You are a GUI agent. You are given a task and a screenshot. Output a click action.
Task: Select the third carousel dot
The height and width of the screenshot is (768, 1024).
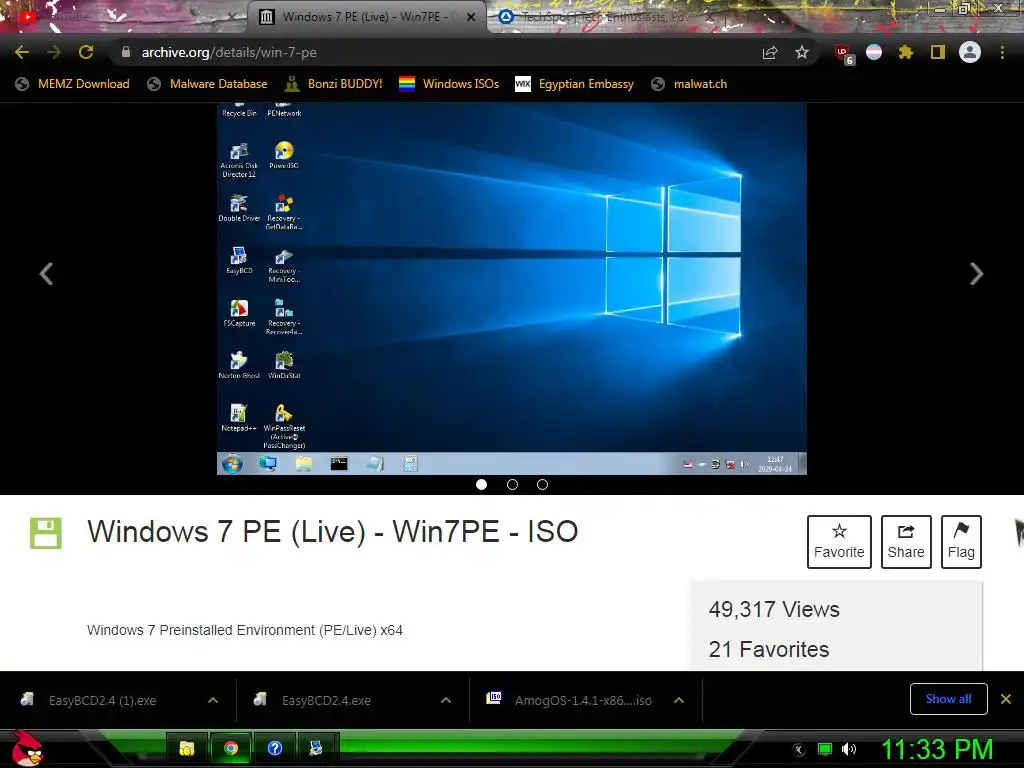[543, 485]
